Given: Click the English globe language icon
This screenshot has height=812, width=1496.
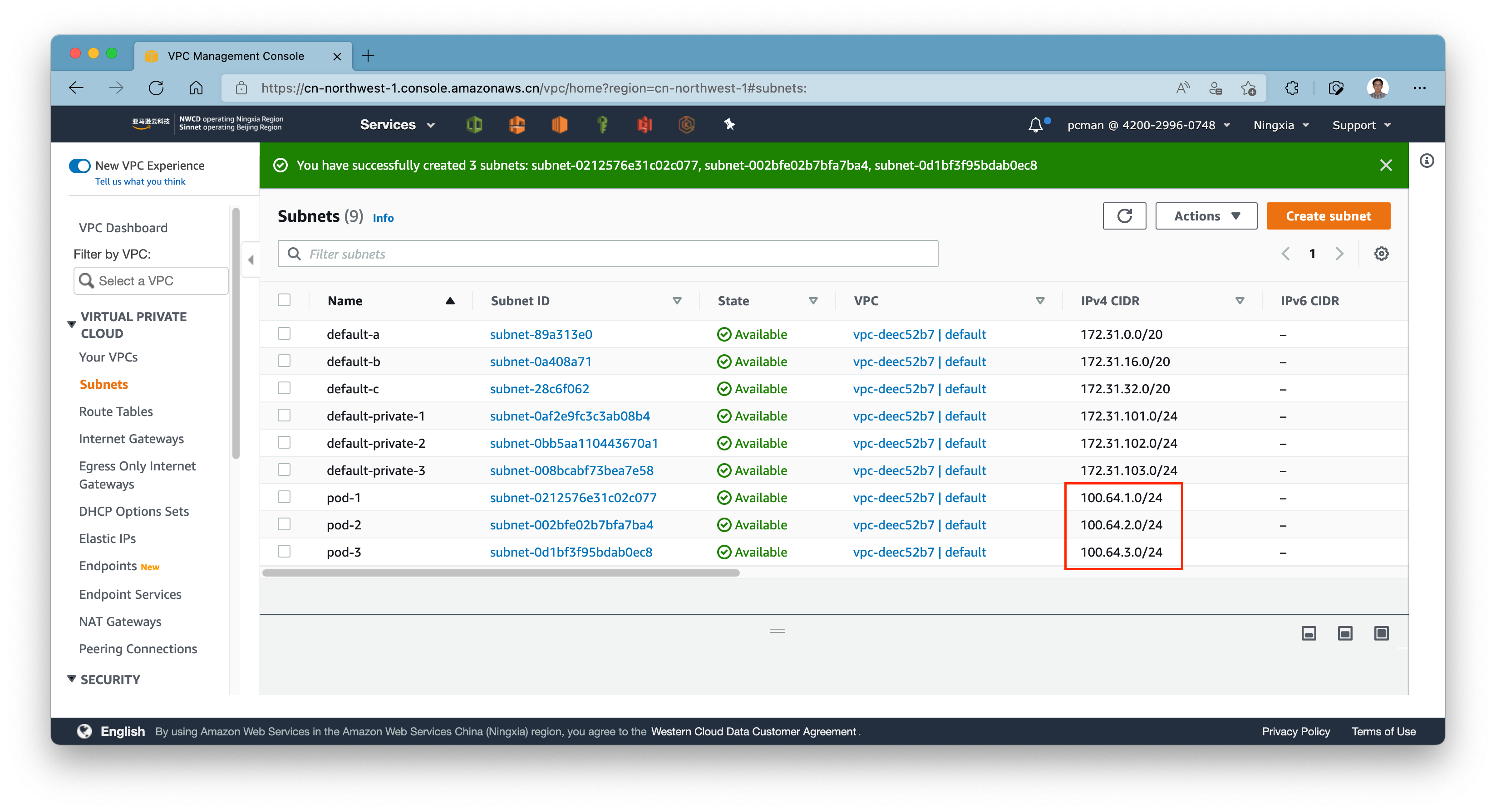Looking at the screenshot, I should click(x=84, y=731).
